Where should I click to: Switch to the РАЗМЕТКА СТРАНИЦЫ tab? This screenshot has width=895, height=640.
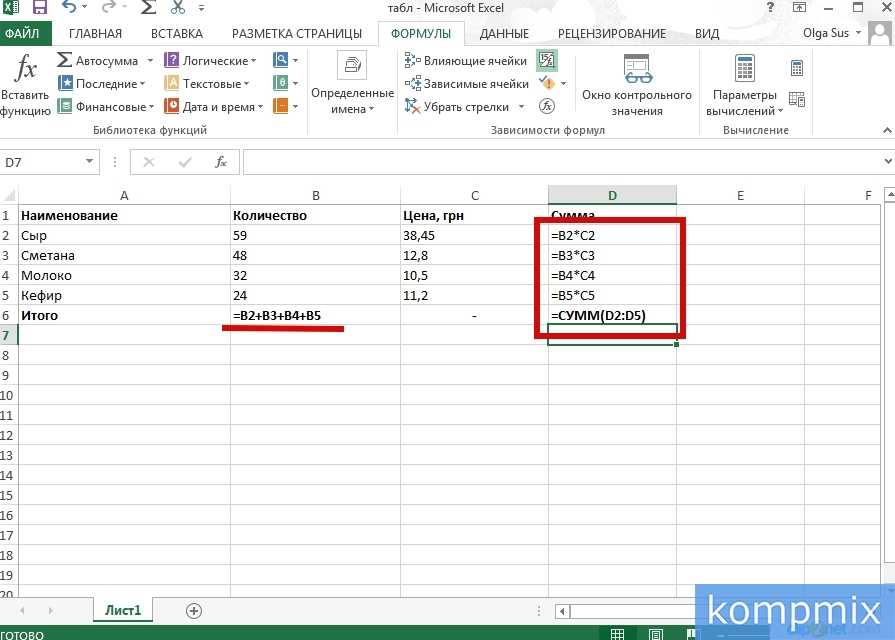pos(297,34)
